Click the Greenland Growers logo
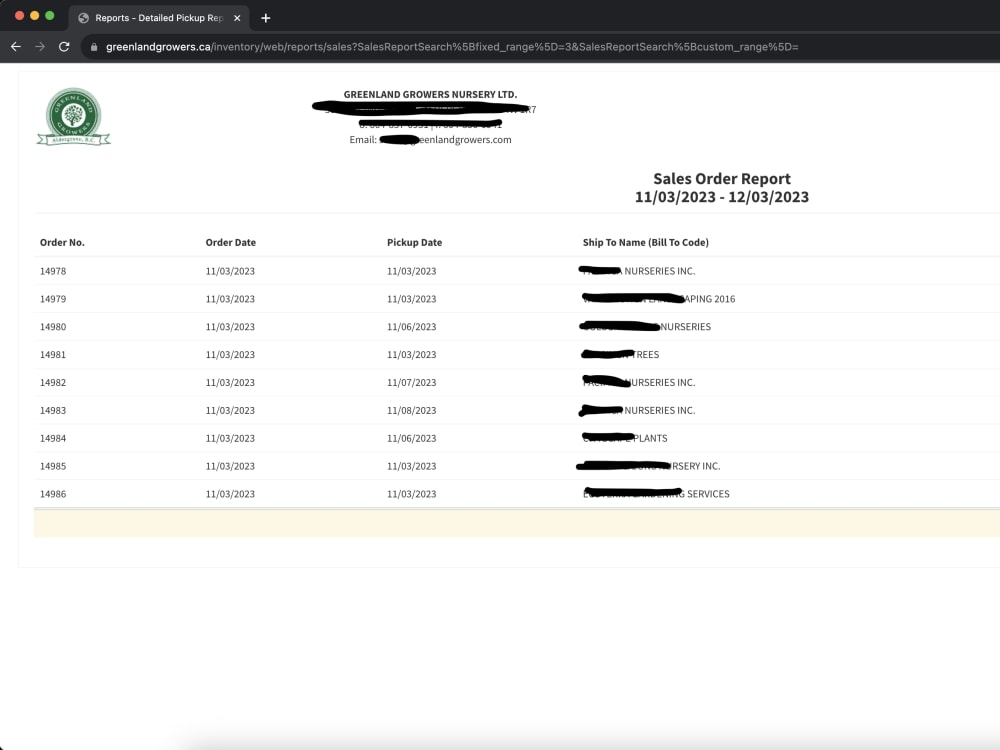 [x=73, y=117]
